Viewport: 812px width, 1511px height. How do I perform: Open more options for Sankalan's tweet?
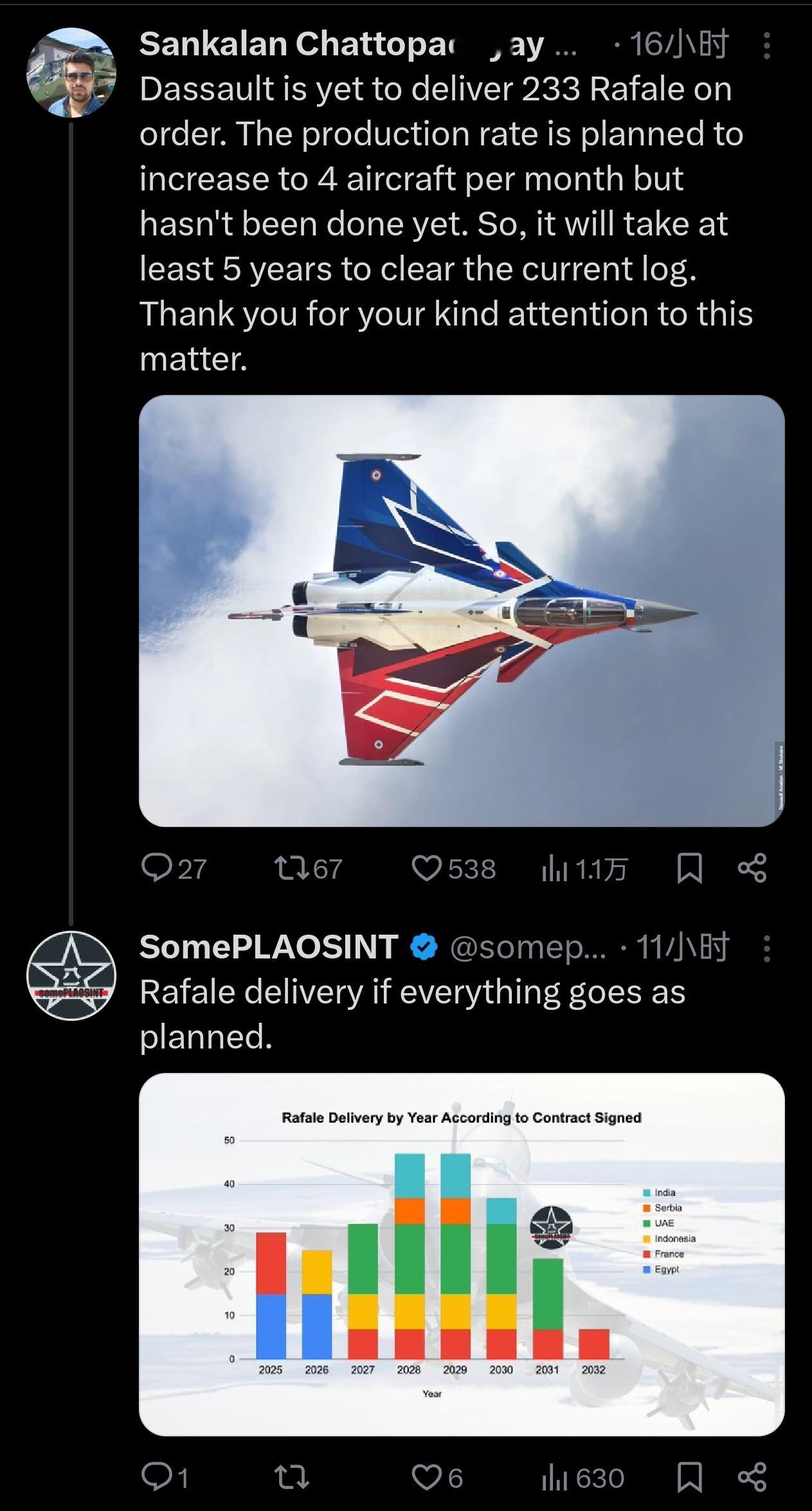[766, 46]
